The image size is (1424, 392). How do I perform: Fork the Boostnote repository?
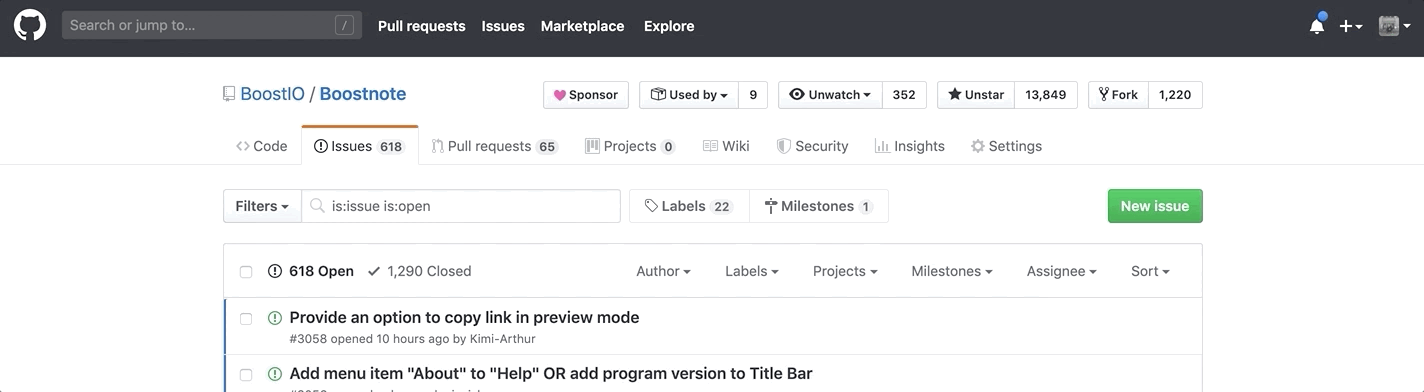[1118, 95]
